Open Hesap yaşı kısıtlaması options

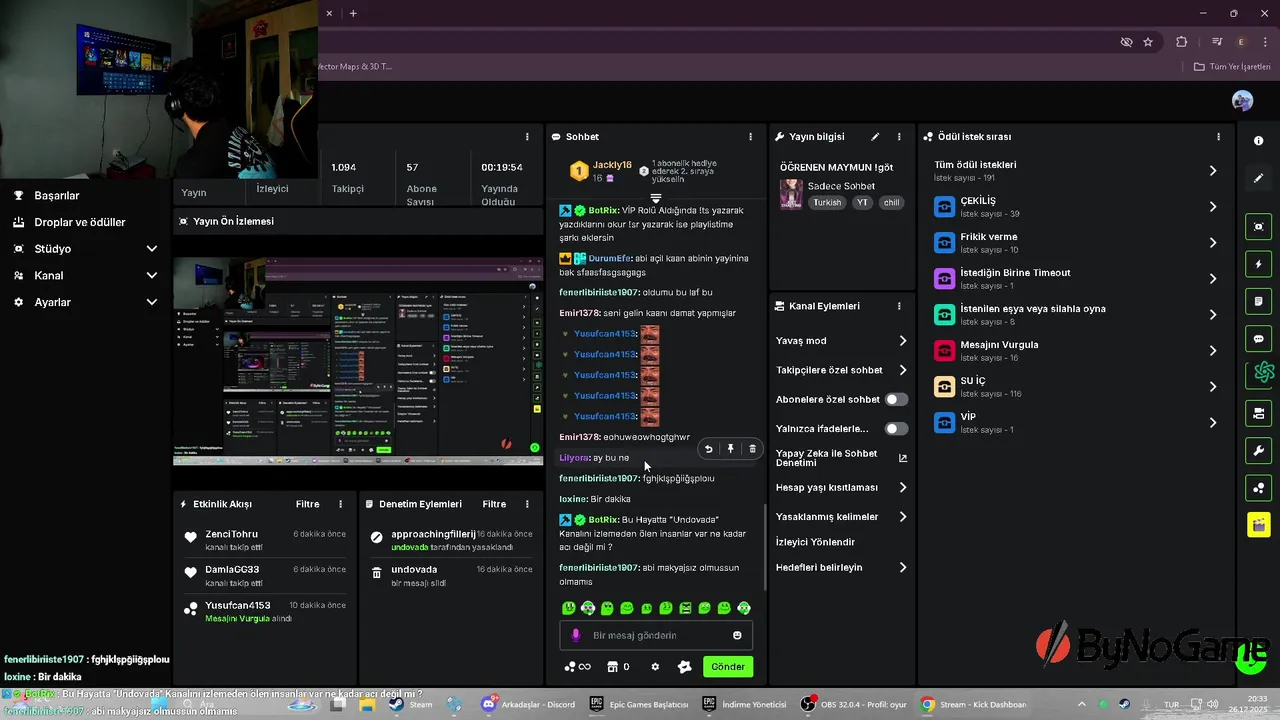coord(841,488)
